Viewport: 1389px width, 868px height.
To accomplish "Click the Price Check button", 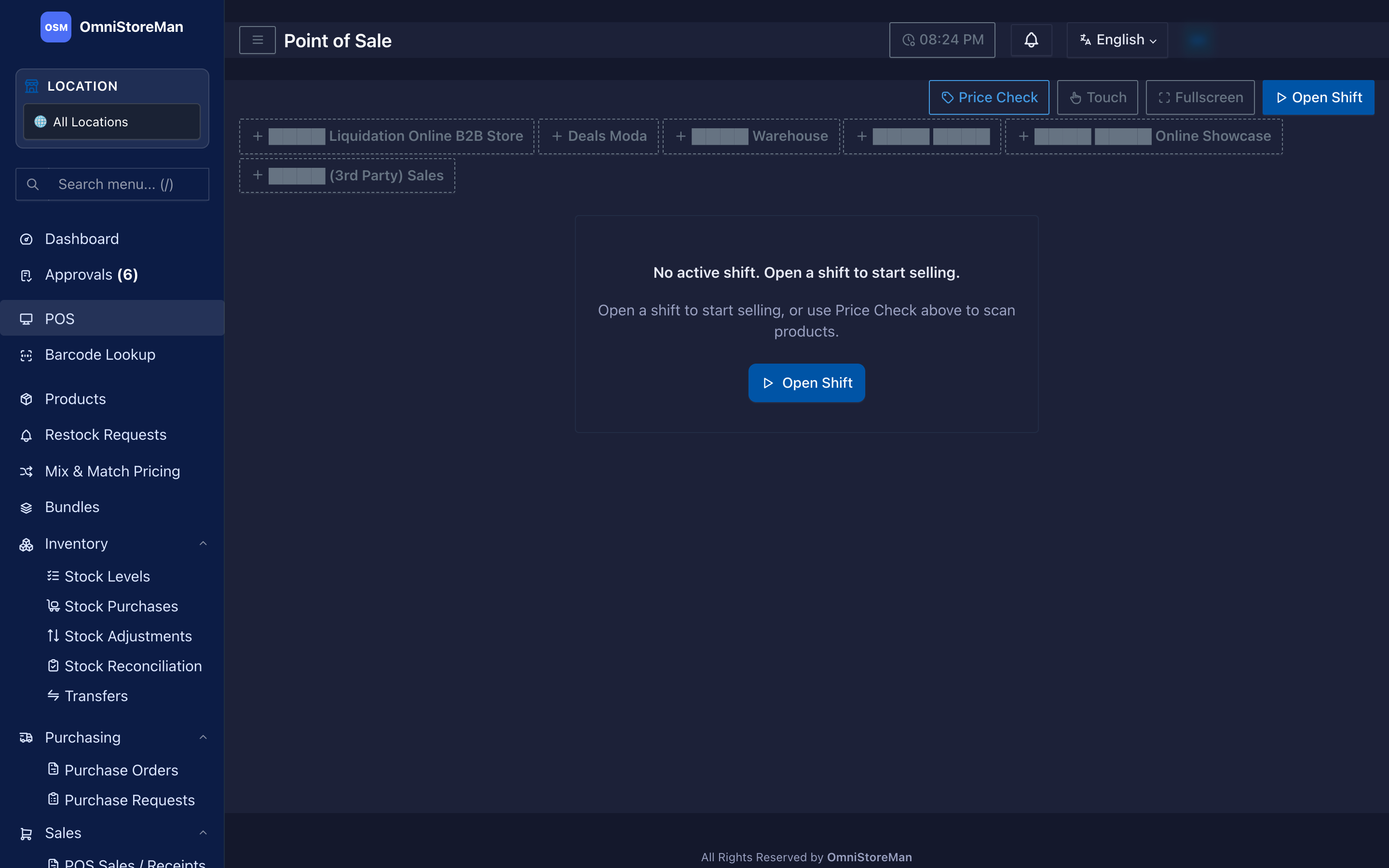I will pos(989,97).
